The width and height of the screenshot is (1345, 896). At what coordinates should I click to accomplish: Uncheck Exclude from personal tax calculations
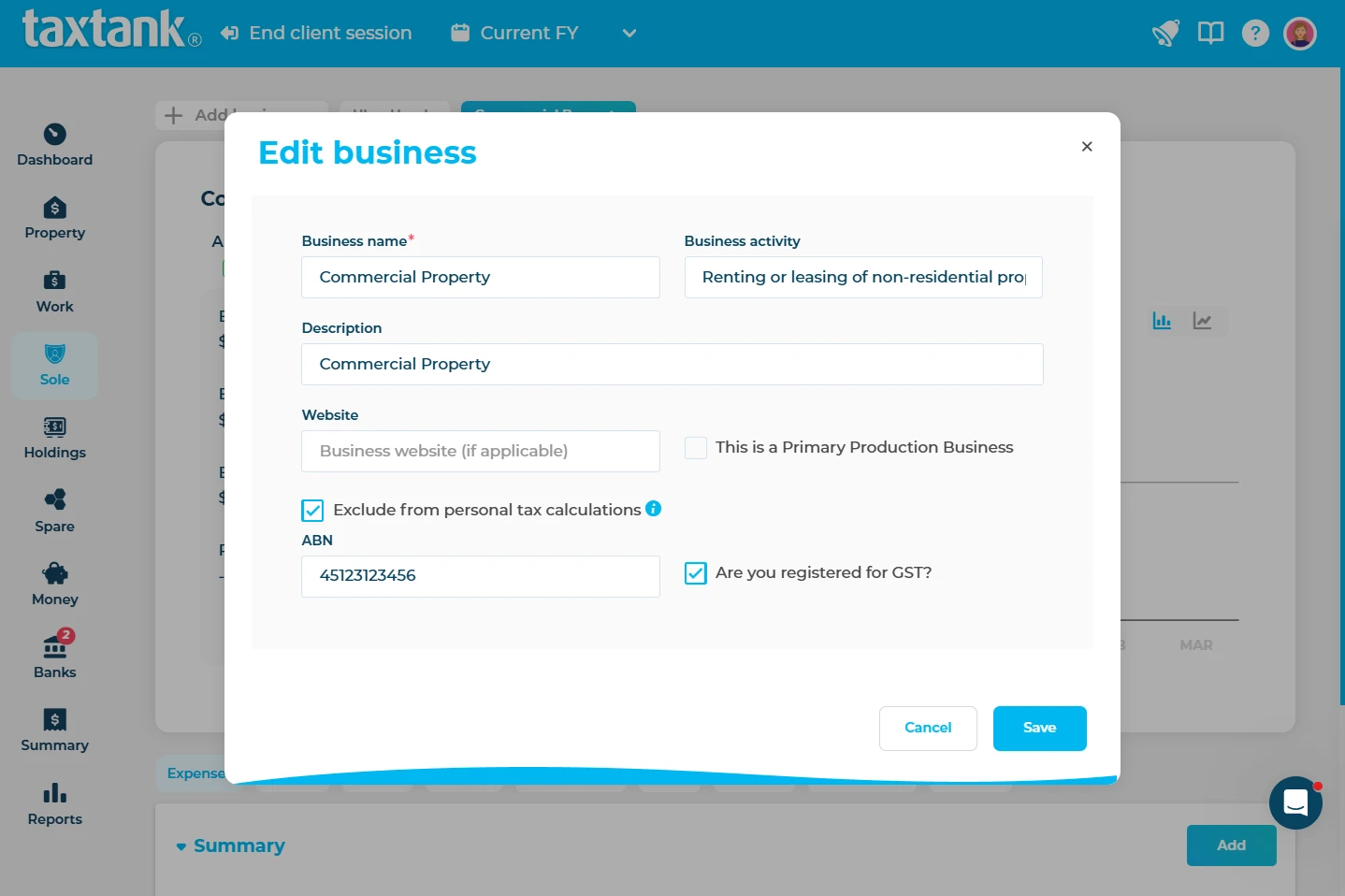tap(312, 510)
